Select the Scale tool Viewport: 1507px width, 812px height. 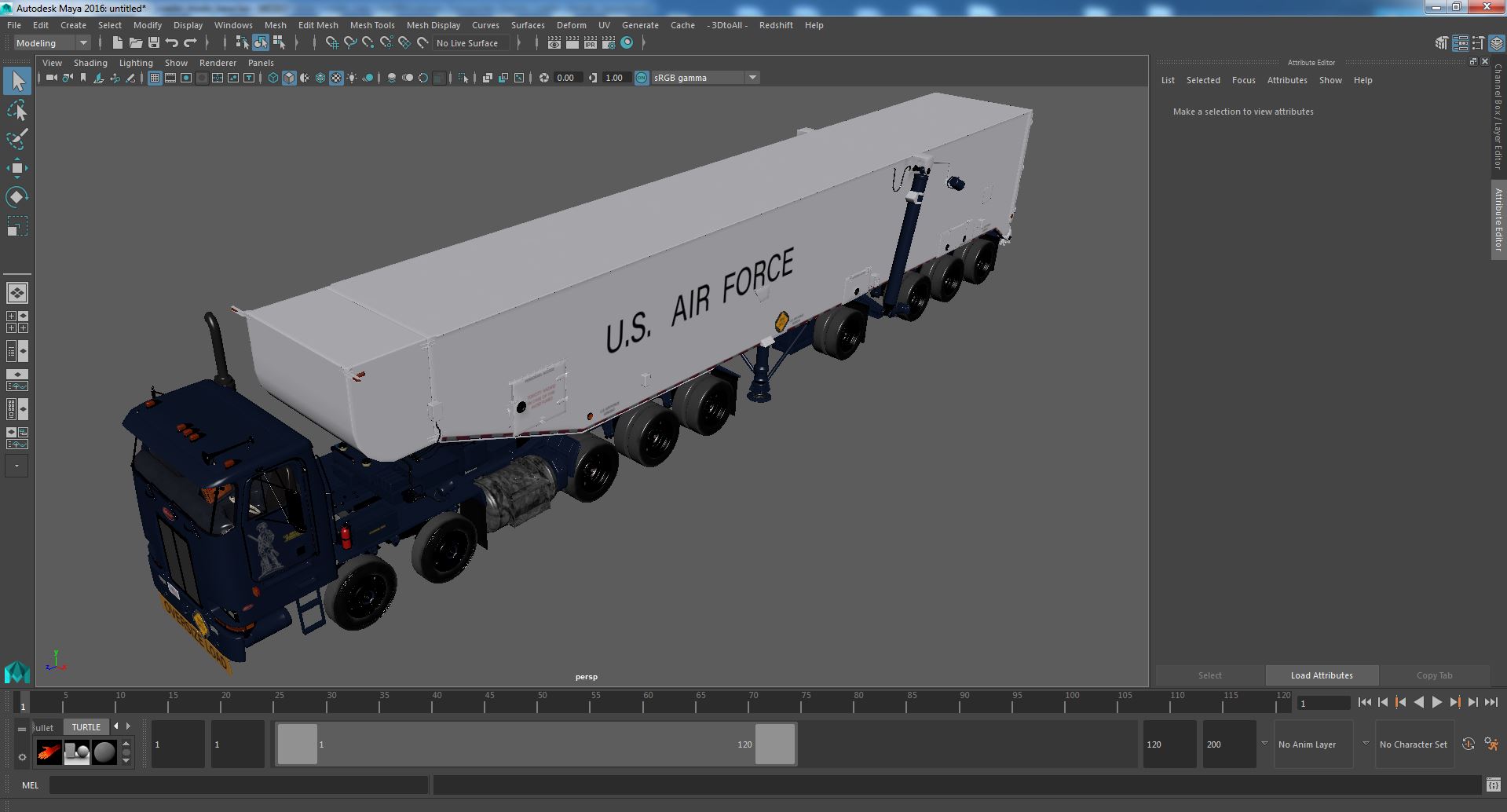click(x=17, y=226)
